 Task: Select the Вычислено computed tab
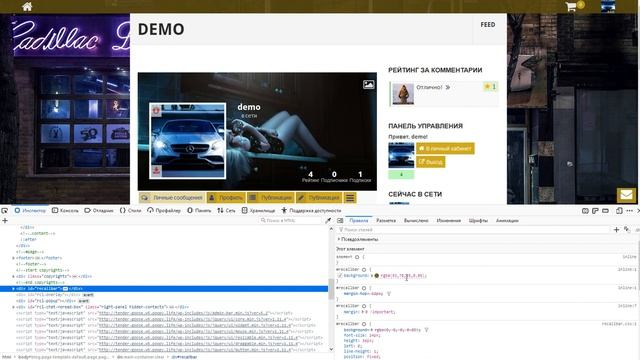click(x=416, y=220)
